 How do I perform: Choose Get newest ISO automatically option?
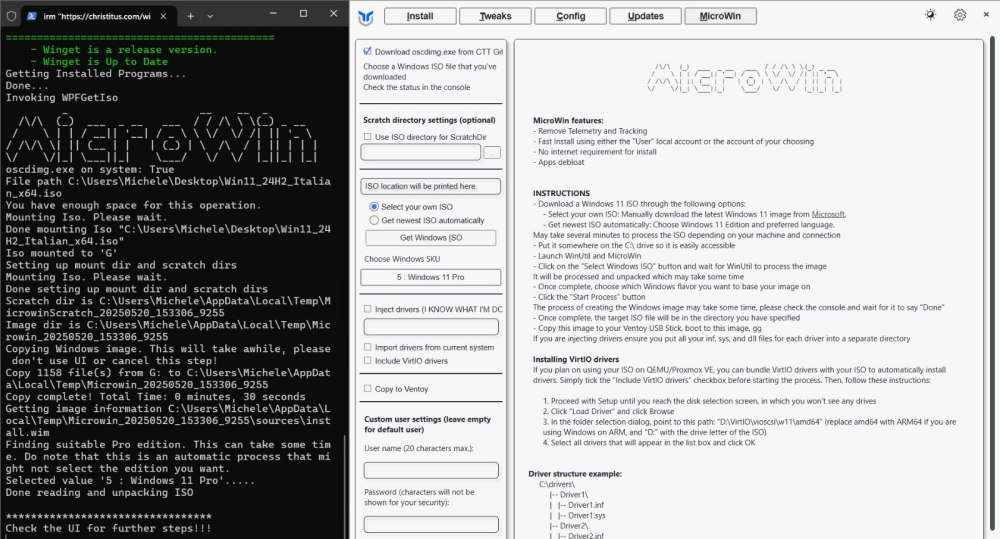point(374,220)
